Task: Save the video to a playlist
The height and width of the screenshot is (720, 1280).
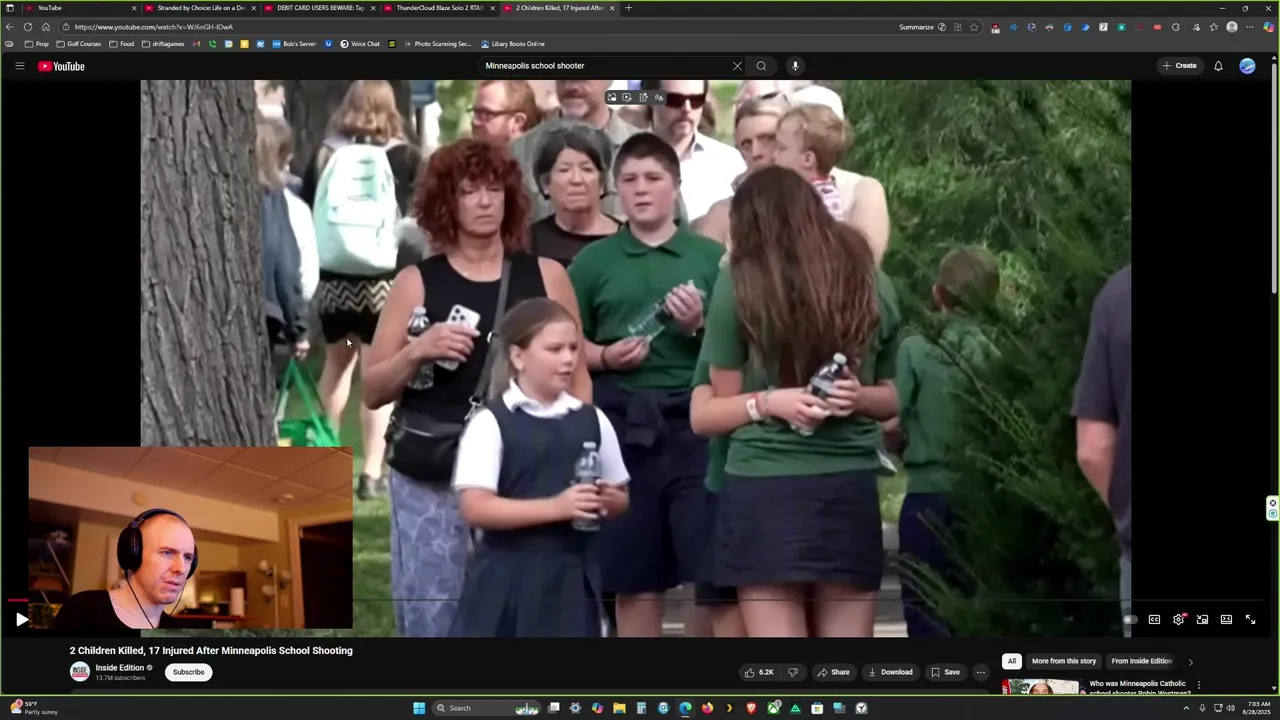Action: 945,672
